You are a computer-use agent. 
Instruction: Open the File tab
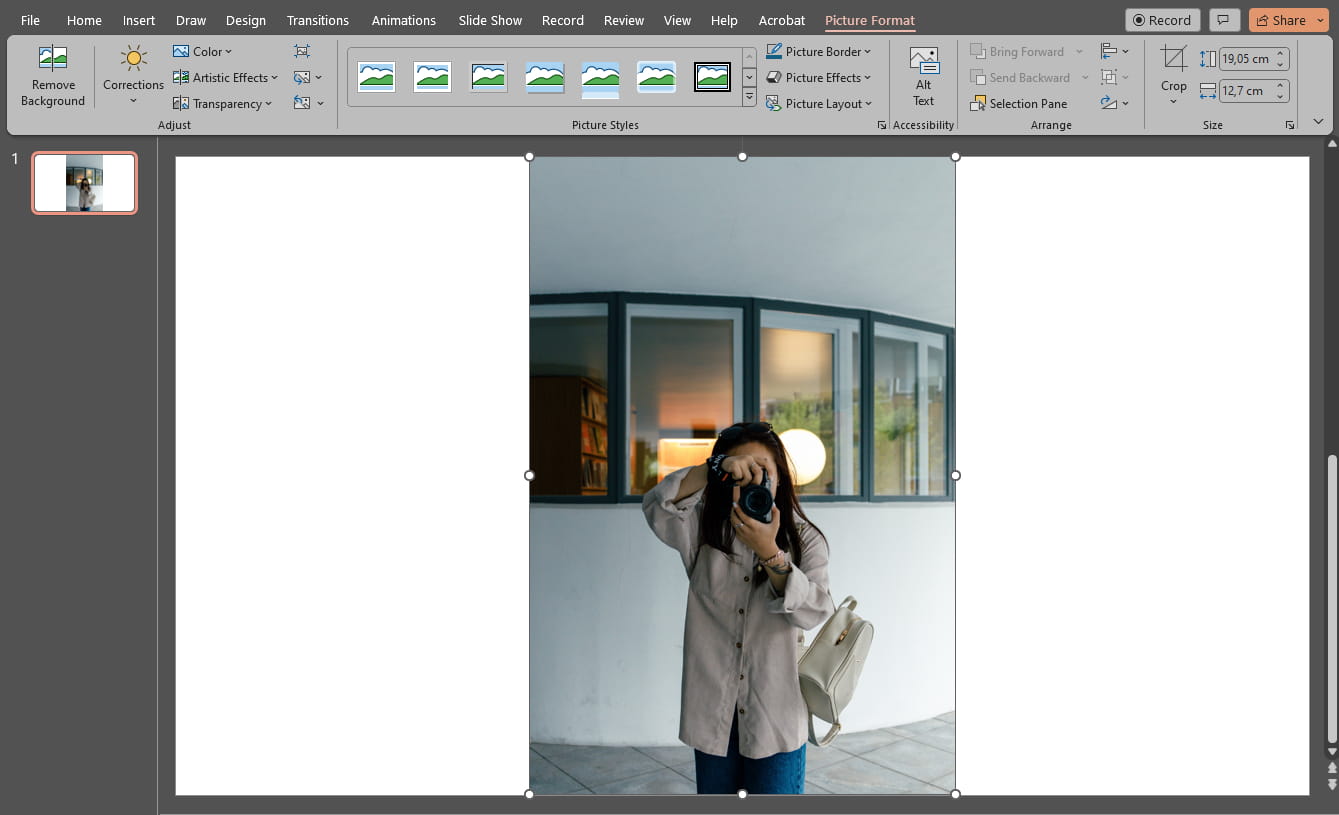pyautogui.click(x=31, y=20)
